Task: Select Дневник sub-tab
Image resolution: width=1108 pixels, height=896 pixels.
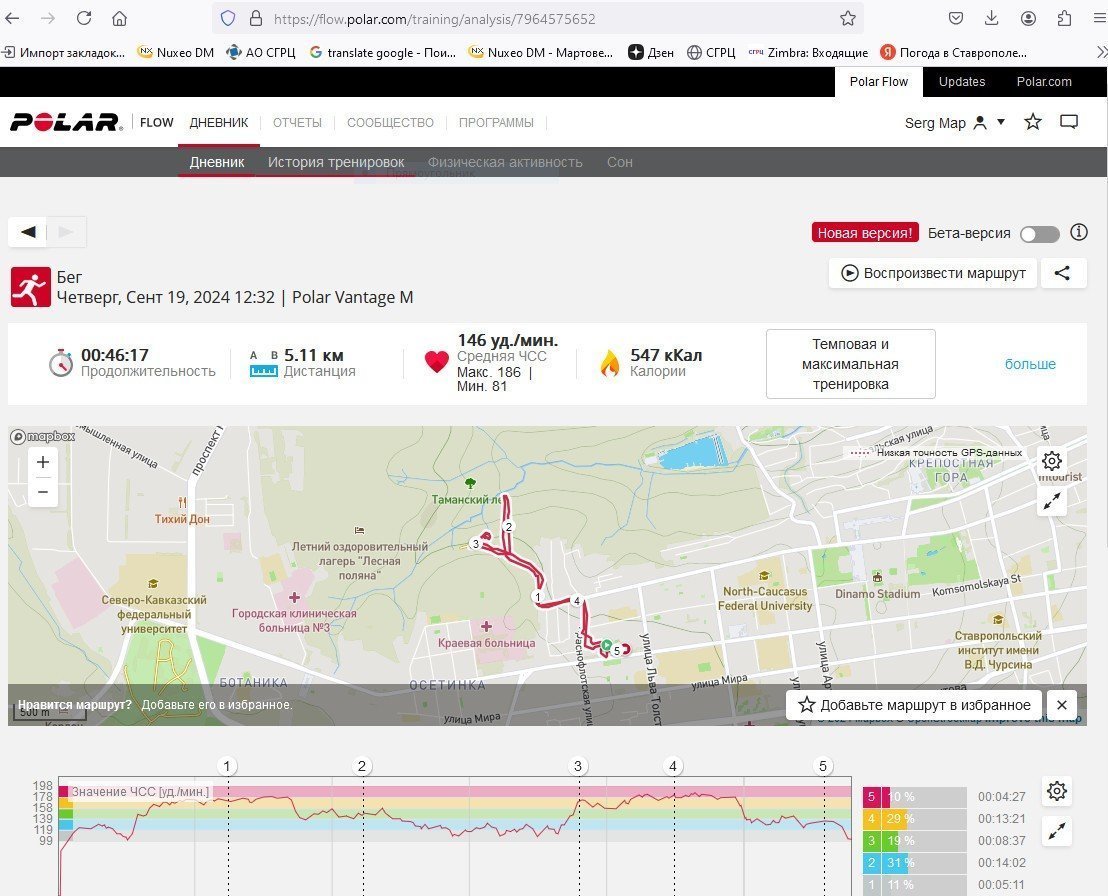Action: (x=217, y=162)
